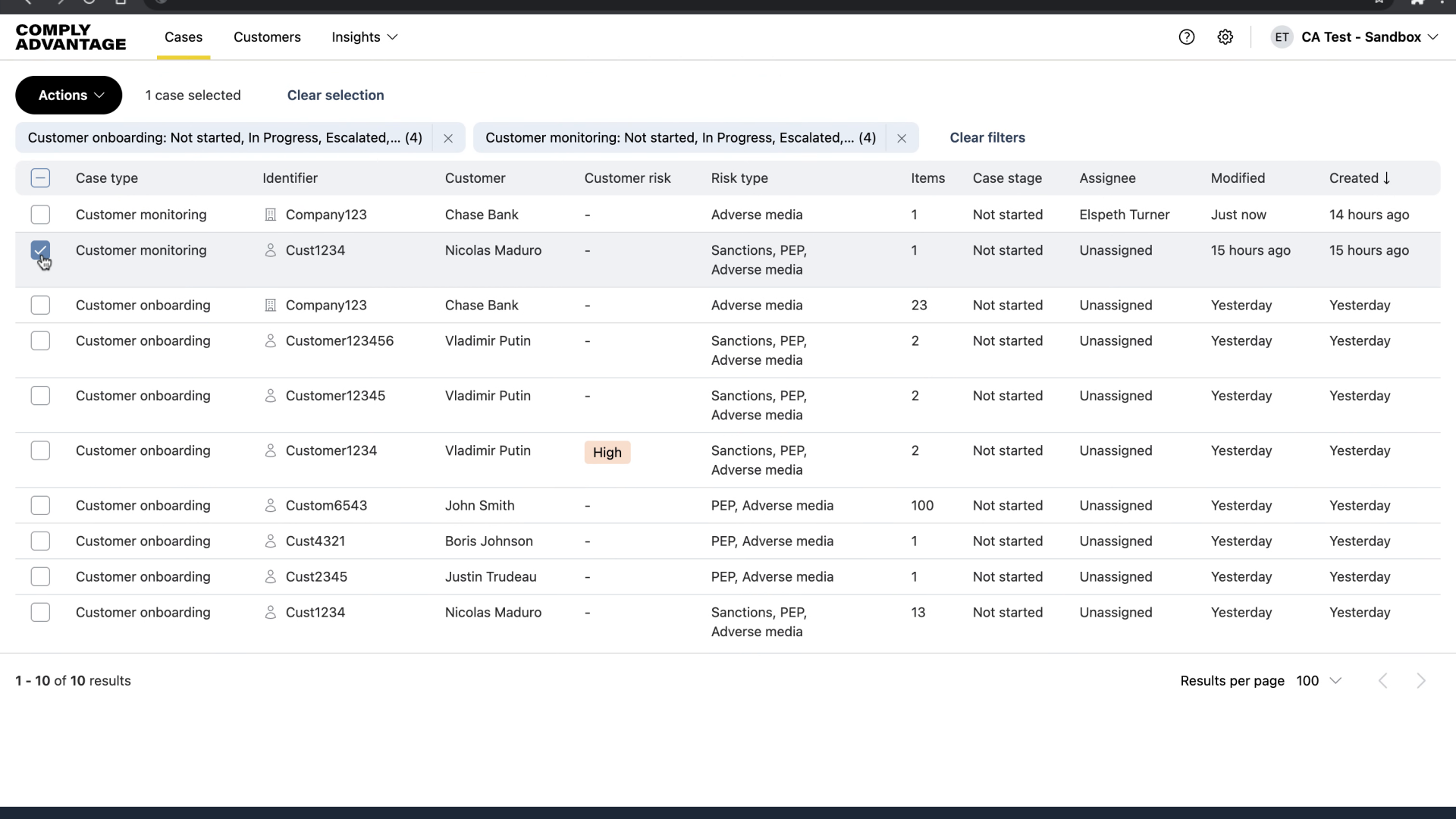Image resolution: width=1456 pixels, height=819 pixels.
Task: Click Clear selection
Action: coord(335,95)
